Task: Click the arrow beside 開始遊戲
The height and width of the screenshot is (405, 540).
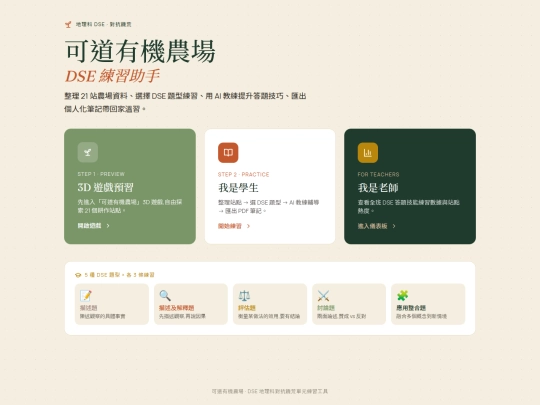Action: pos(108,226)
